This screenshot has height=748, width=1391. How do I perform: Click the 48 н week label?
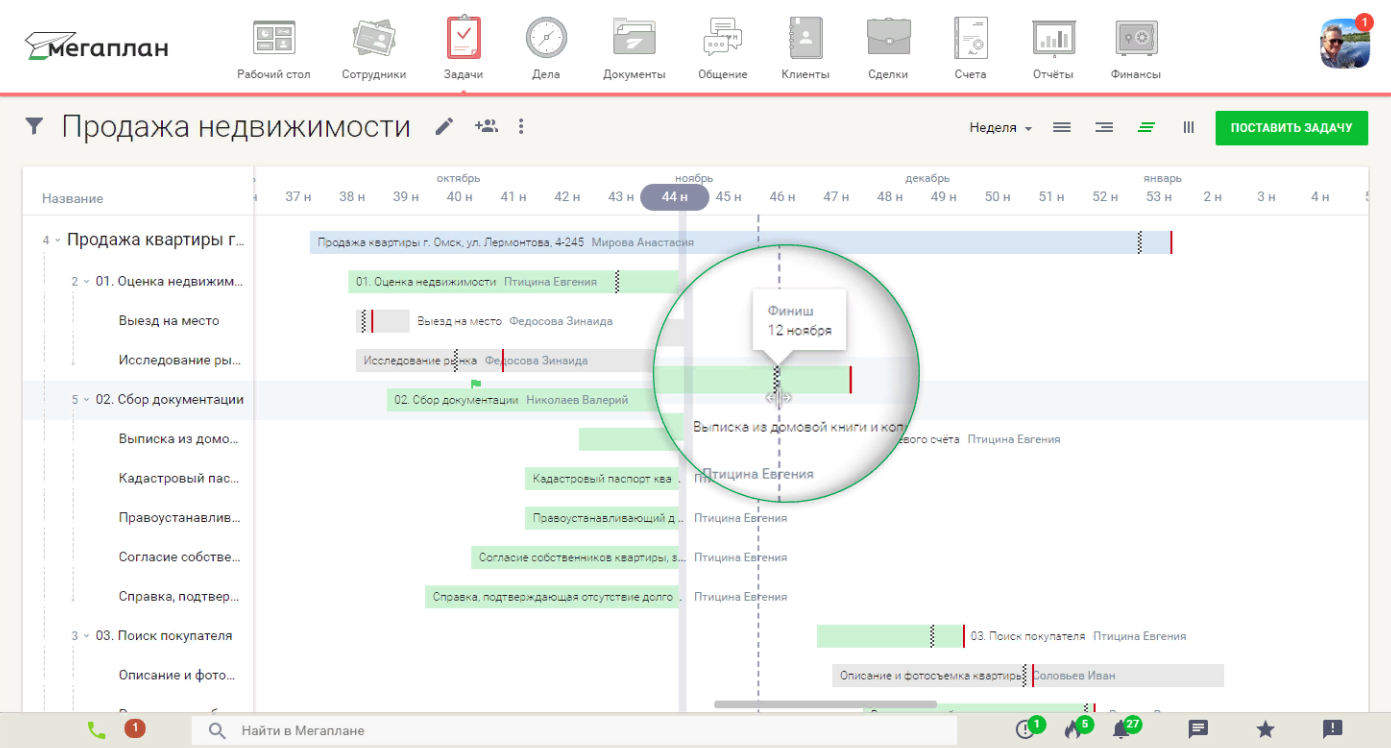pos(890,197)
